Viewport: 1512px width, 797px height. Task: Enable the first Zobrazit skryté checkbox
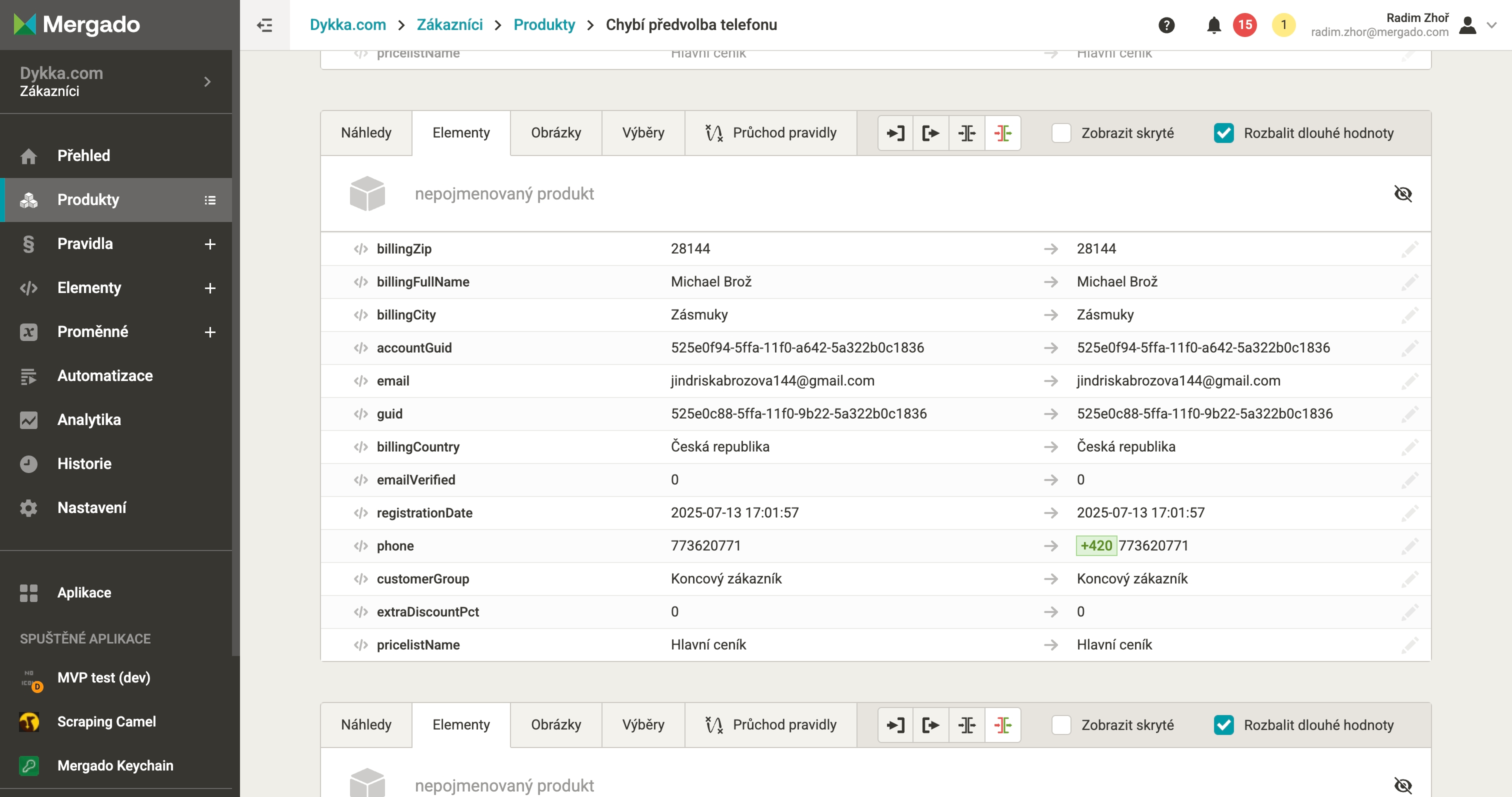click(1061, 133)
